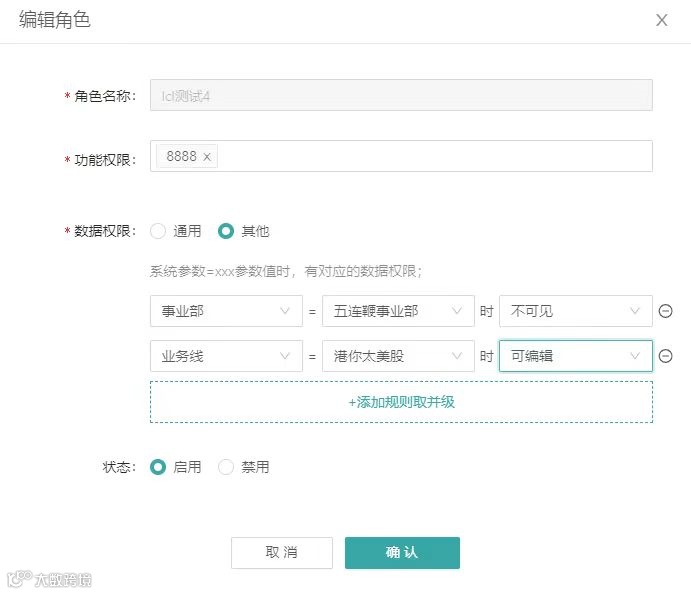Image resolution: width=691 pixels, height=594 pixels.
Task: Click +添加规则取并级 to add a rule
Action: coord(401,402)
